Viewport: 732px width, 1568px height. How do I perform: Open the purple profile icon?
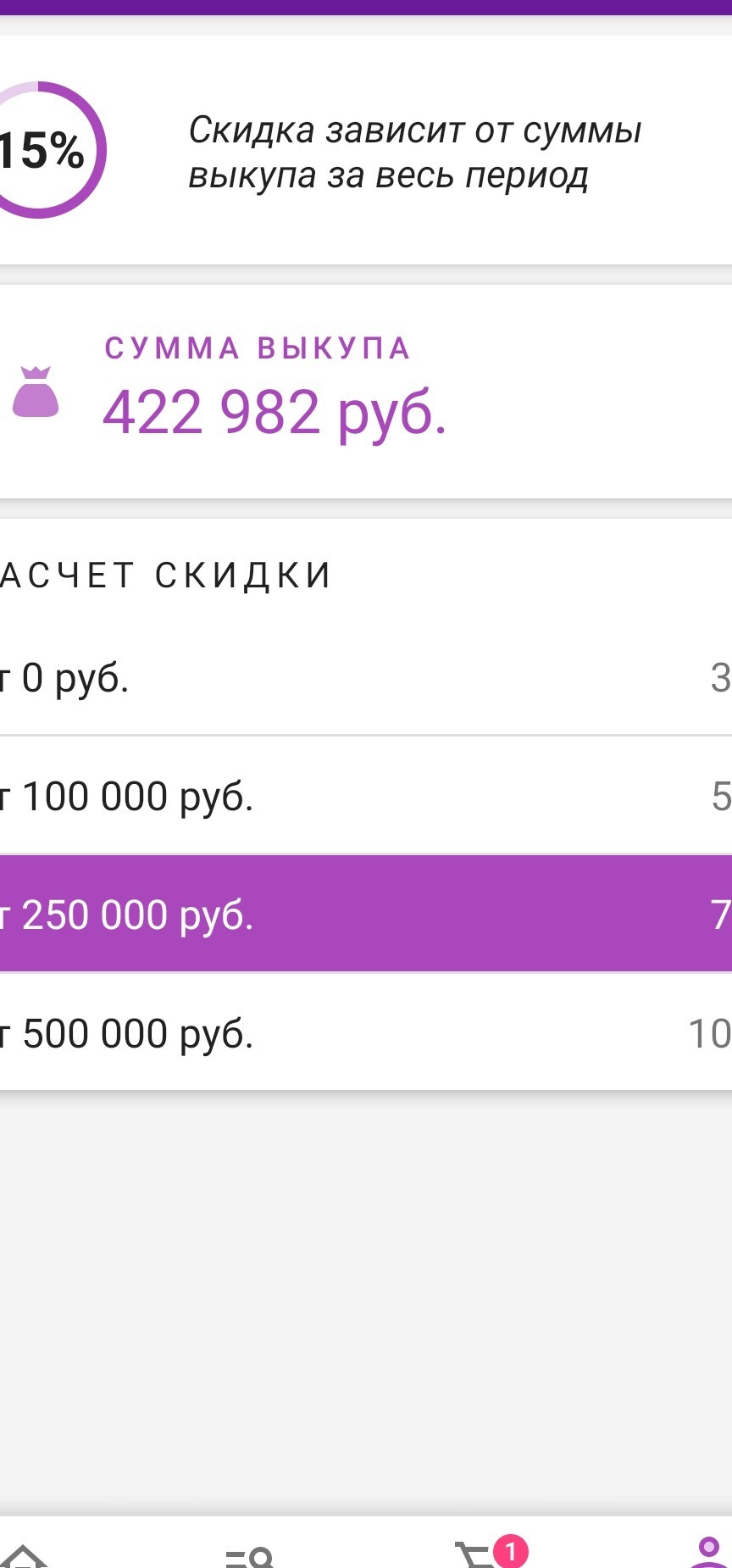coord(708,1553)
